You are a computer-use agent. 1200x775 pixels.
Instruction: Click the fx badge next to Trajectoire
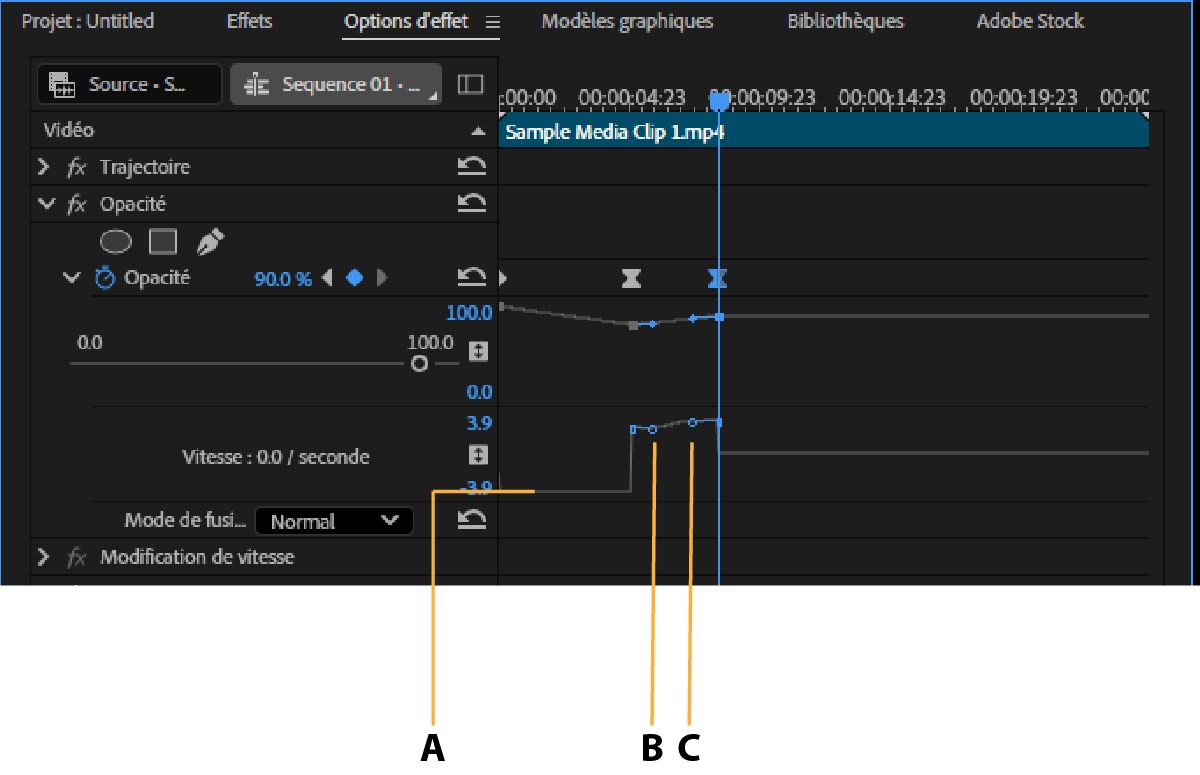pos(78,167)
